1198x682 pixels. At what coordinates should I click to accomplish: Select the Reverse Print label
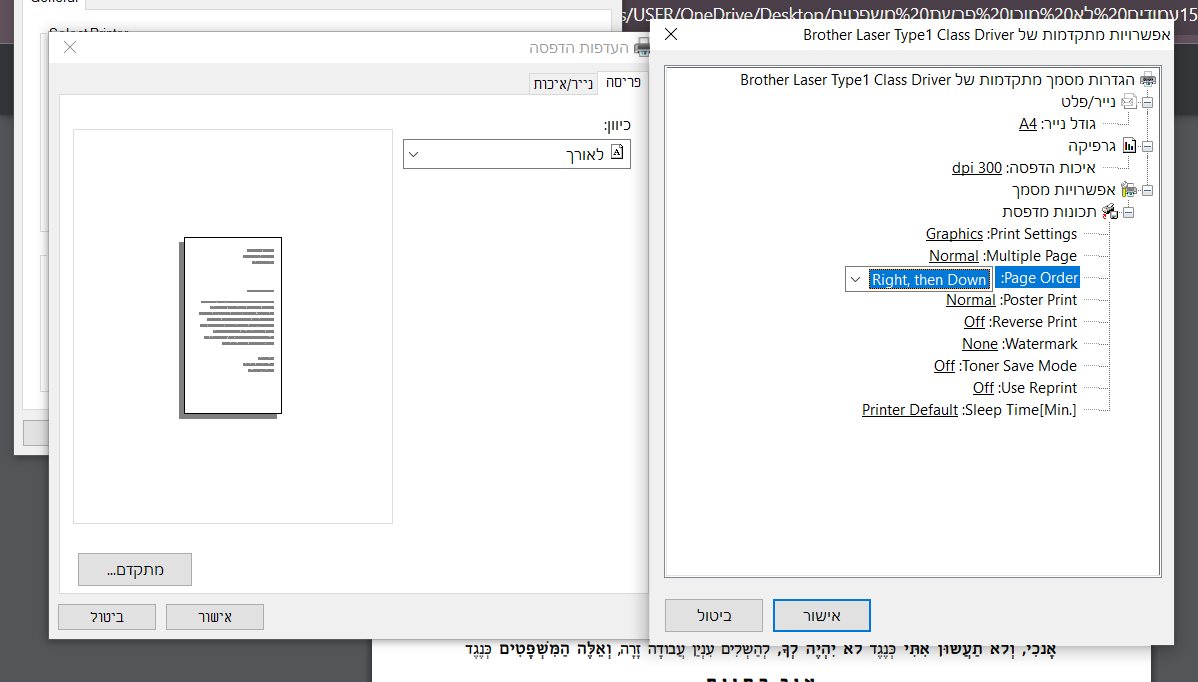[x=1033, y=322]
